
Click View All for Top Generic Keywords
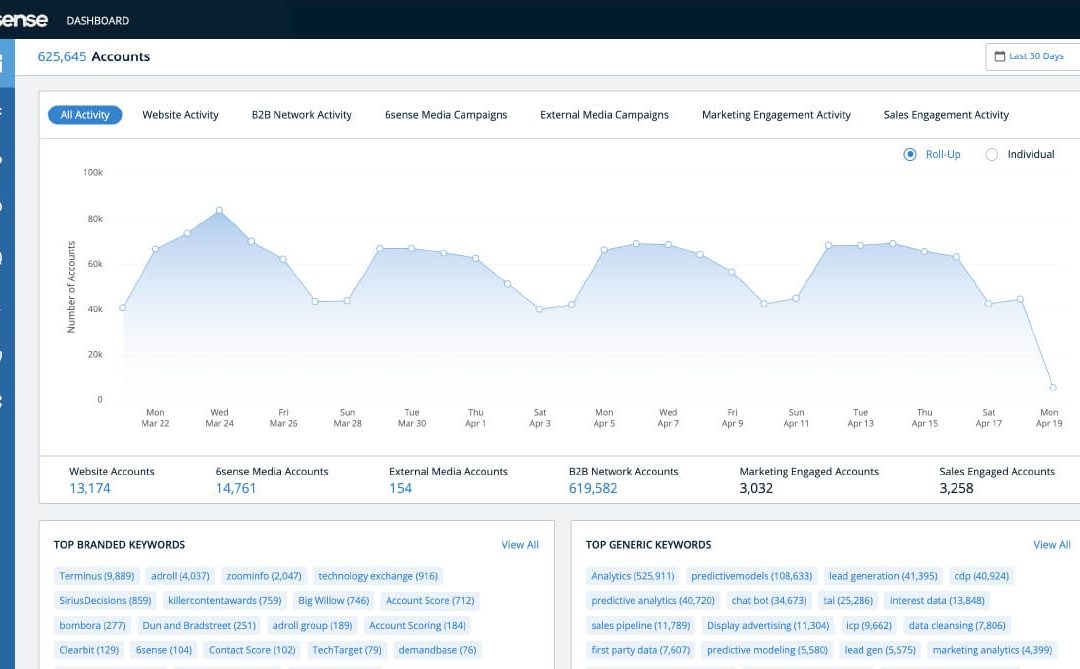(1052, 545)
